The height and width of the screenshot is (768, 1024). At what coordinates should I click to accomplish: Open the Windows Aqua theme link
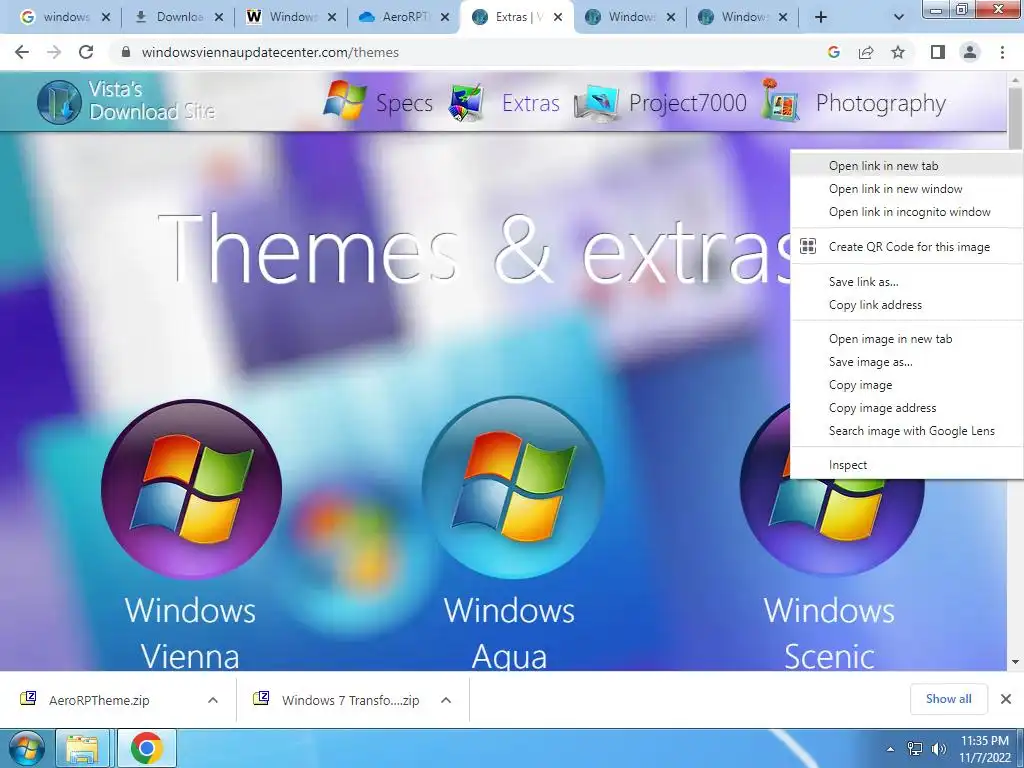(x=509, y=633)
